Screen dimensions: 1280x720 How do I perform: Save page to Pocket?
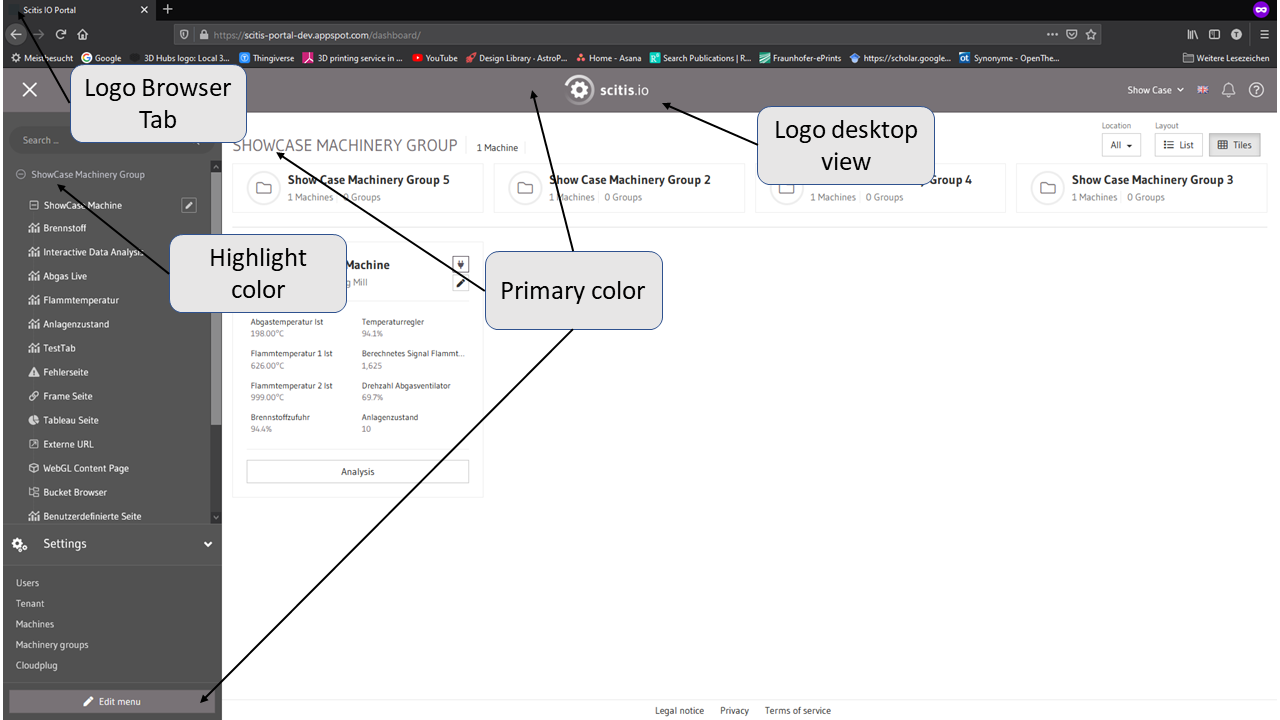1072,34
